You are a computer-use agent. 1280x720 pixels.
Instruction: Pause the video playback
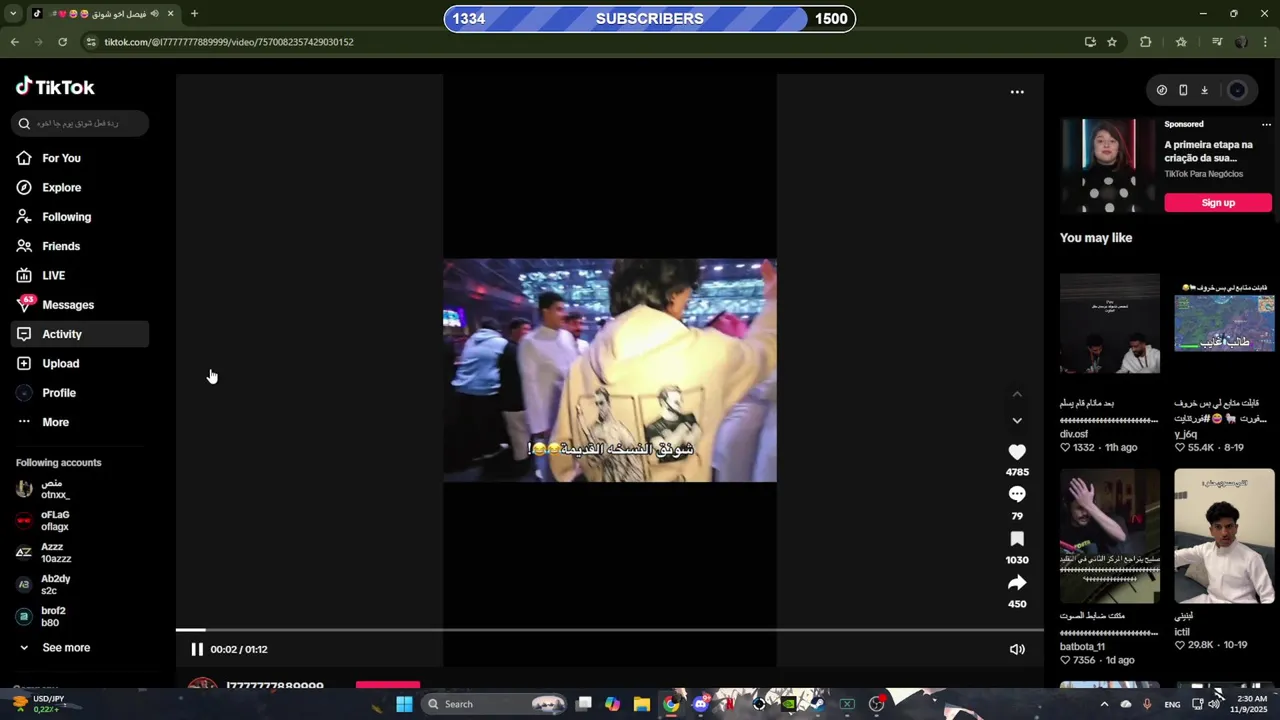coord(197,649)
